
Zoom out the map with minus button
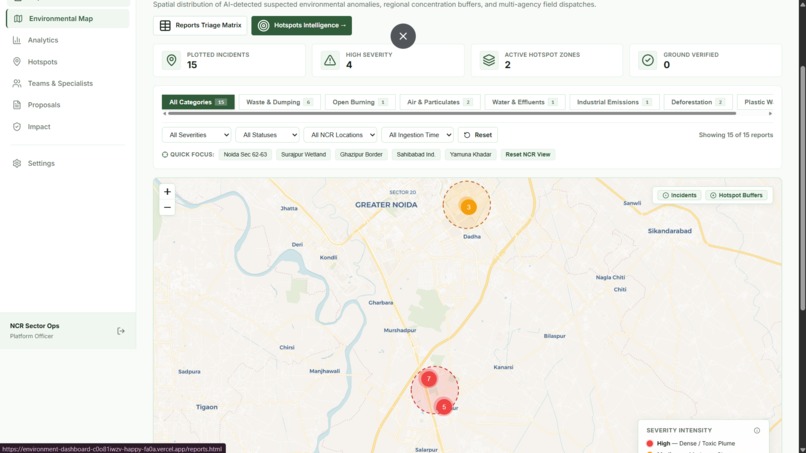click(167, 207)
